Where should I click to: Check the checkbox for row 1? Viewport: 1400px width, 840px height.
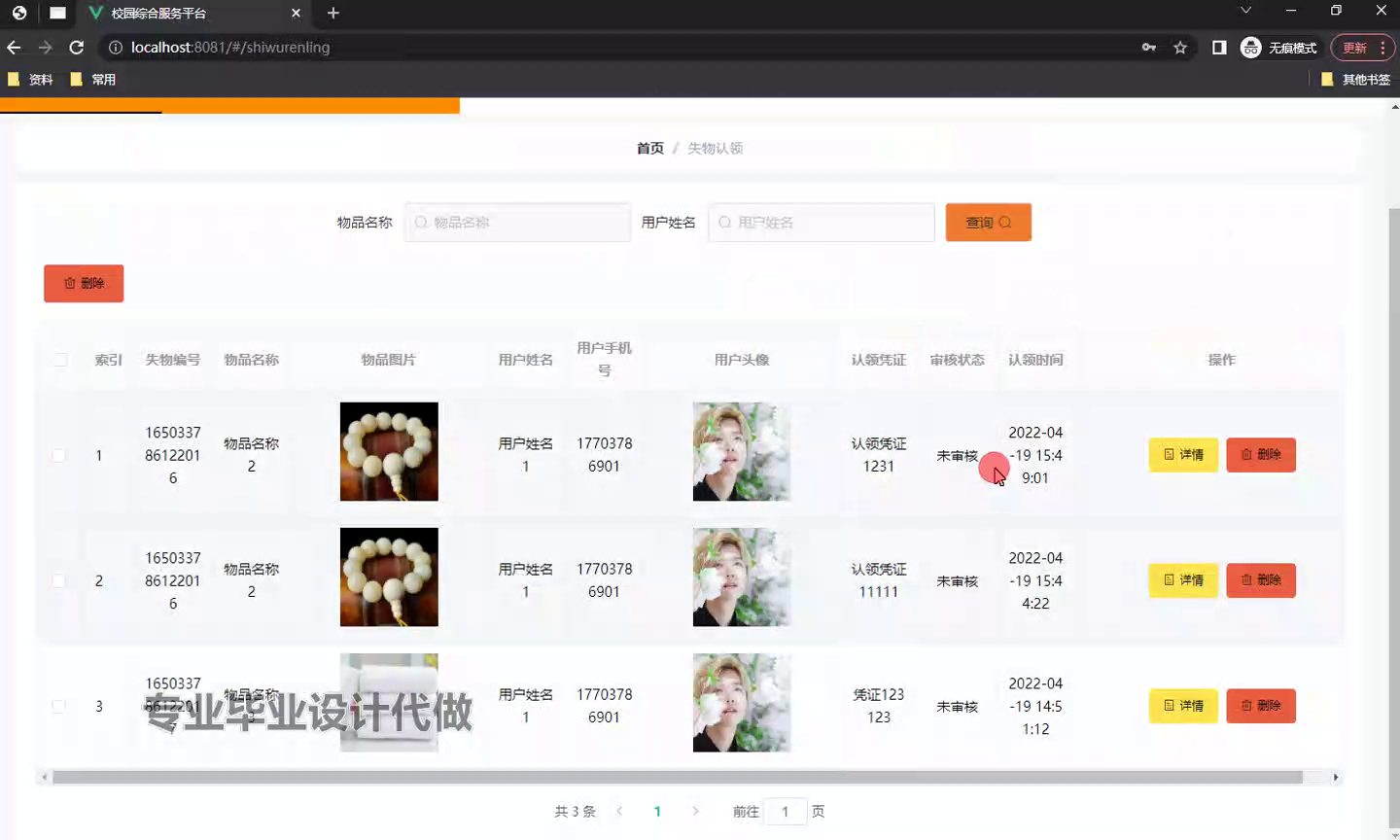click(x=58, y=455)
